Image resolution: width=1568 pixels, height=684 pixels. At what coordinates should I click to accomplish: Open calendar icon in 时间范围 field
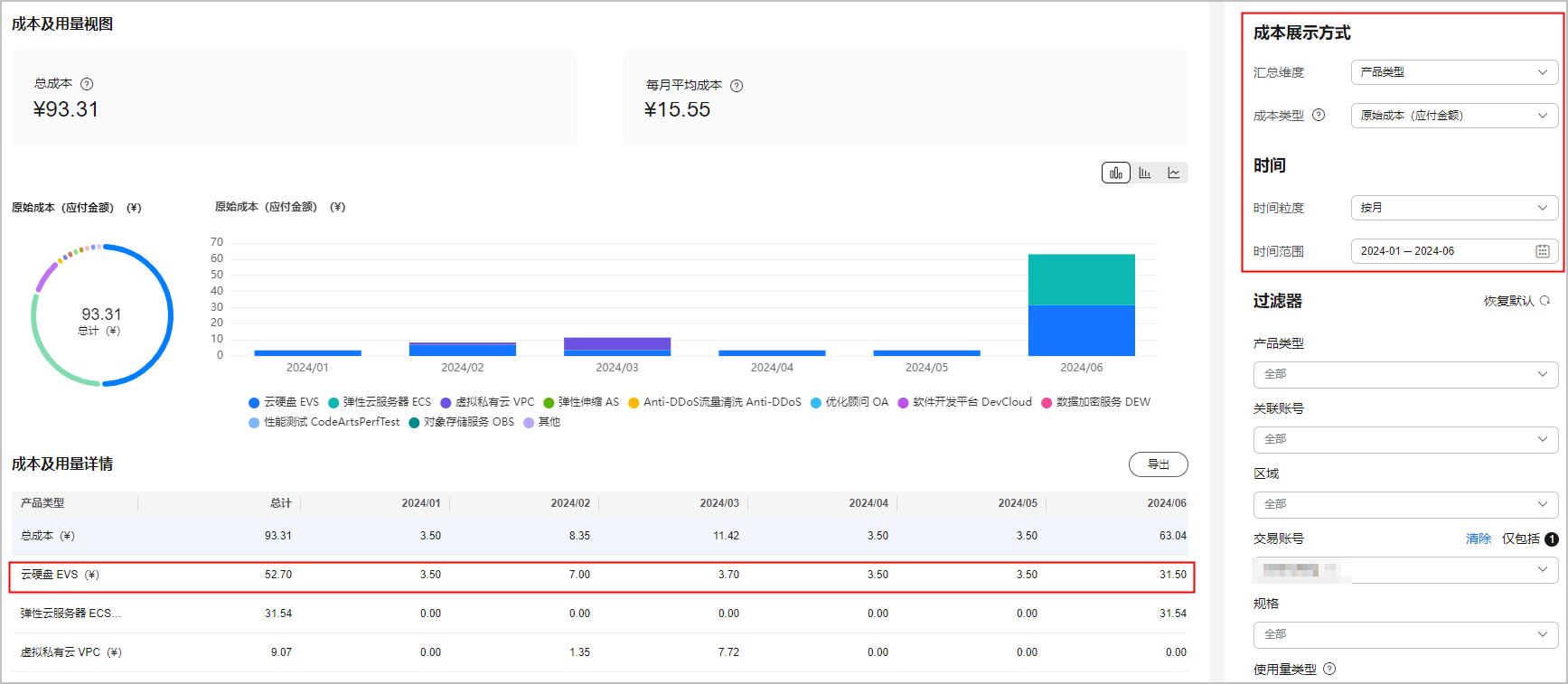1543,251
